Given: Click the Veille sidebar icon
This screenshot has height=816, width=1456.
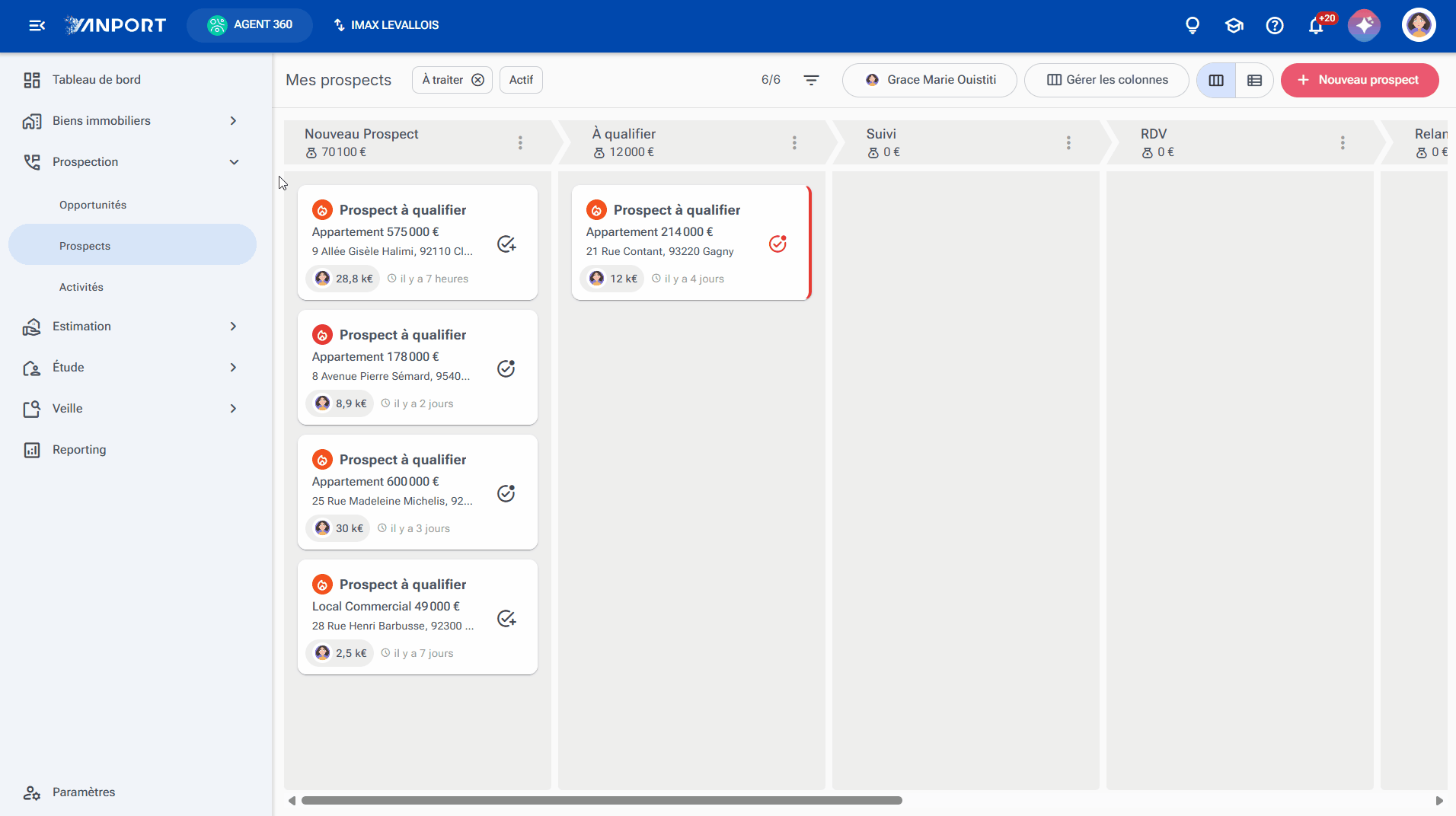Looking at the screenshot, I should point(31,409).
